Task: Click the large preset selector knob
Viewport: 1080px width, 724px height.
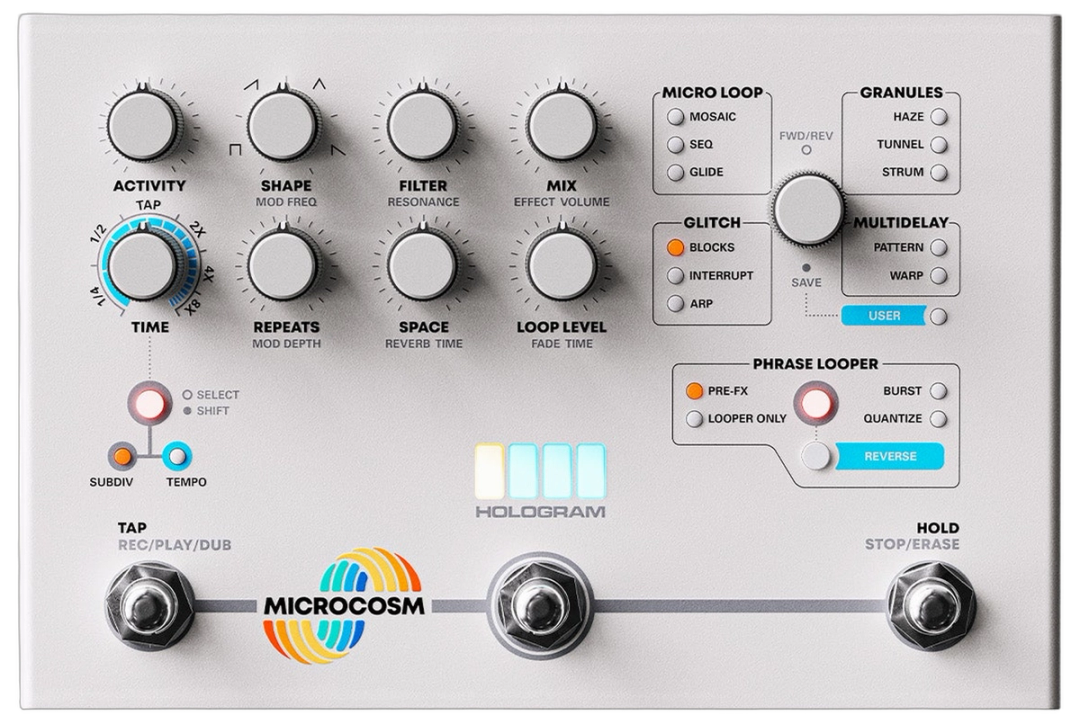Action: tap(808, 210)
